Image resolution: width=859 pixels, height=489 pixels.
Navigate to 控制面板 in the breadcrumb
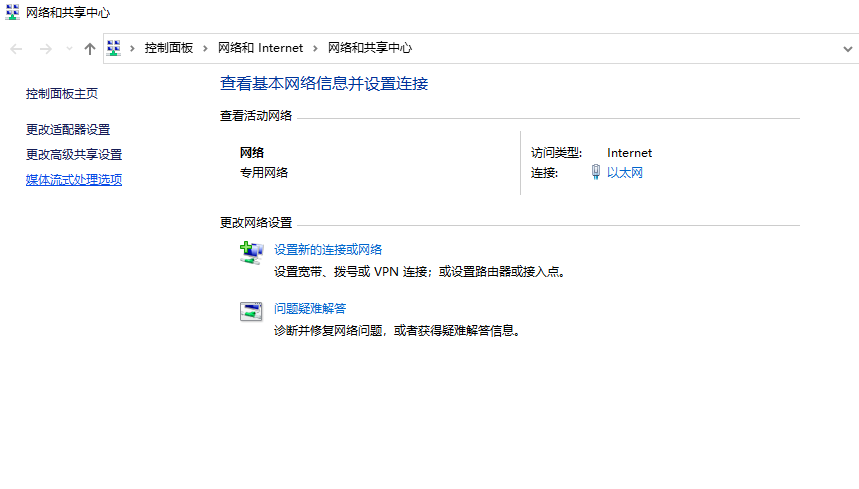click(168, 48)
